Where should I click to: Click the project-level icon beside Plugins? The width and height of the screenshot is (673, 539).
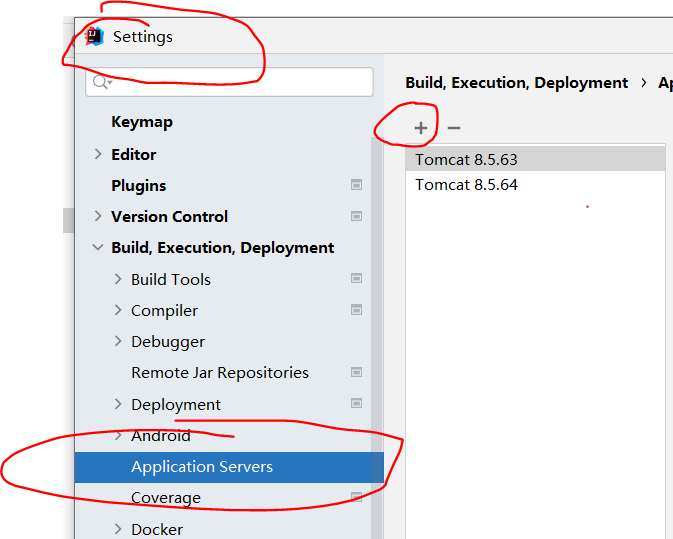(x=356, y=185)
